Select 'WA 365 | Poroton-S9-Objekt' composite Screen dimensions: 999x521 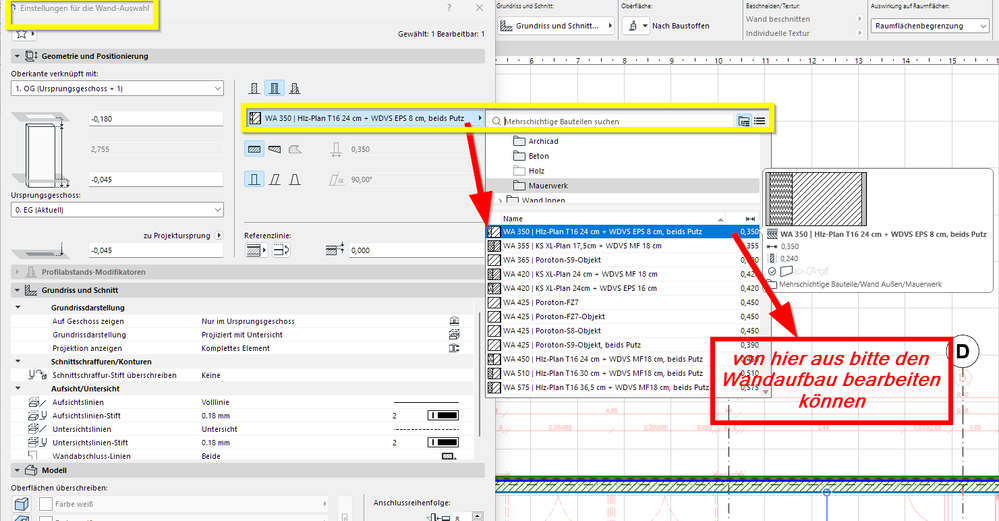pyautogui.click(x=624, y=260)
